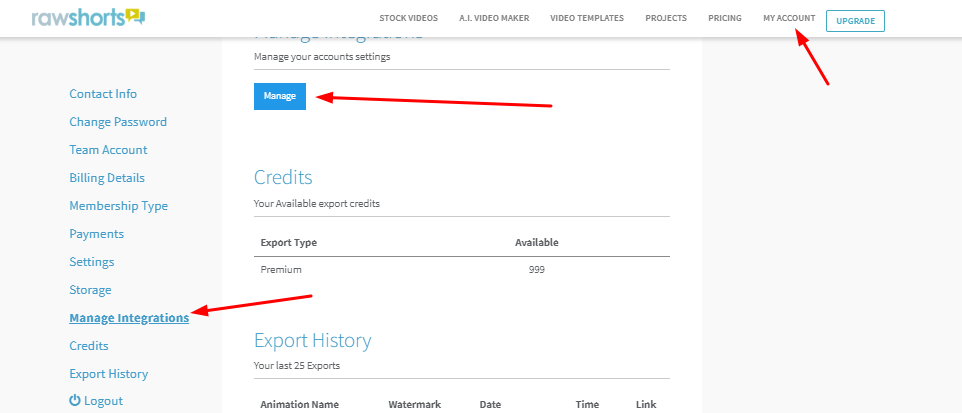This screenshot has width=962, height=413.
Task: Click the Time column header
Action: pos(587,404)
